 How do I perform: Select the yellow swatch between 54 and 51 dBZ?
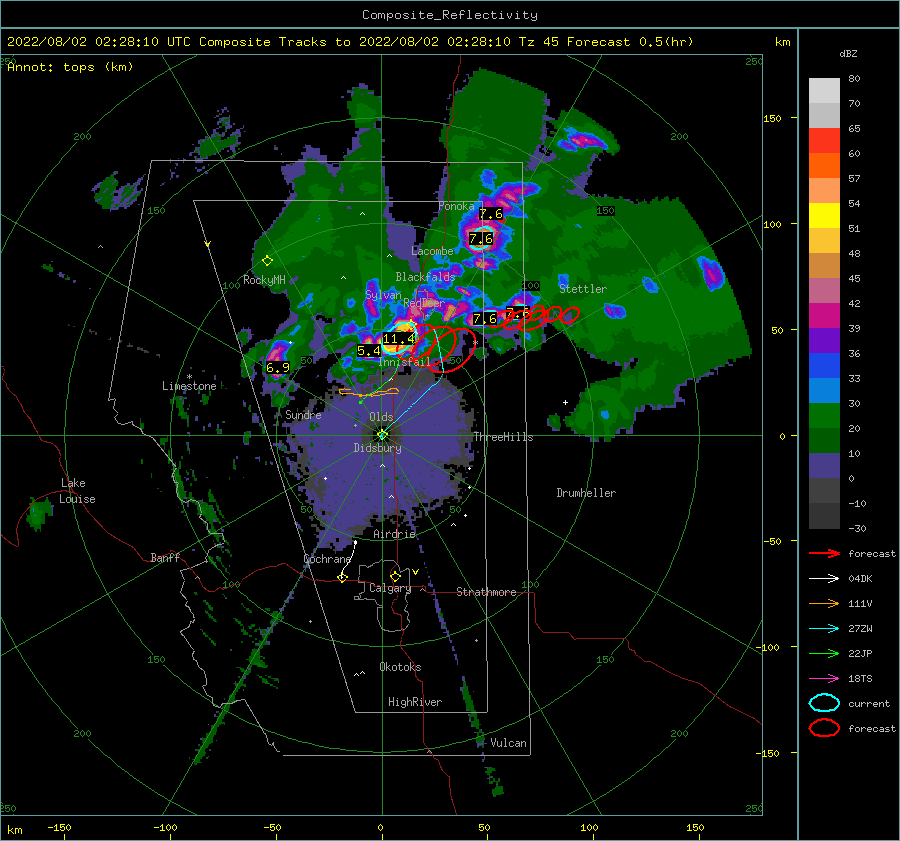[x=824, y=216]
